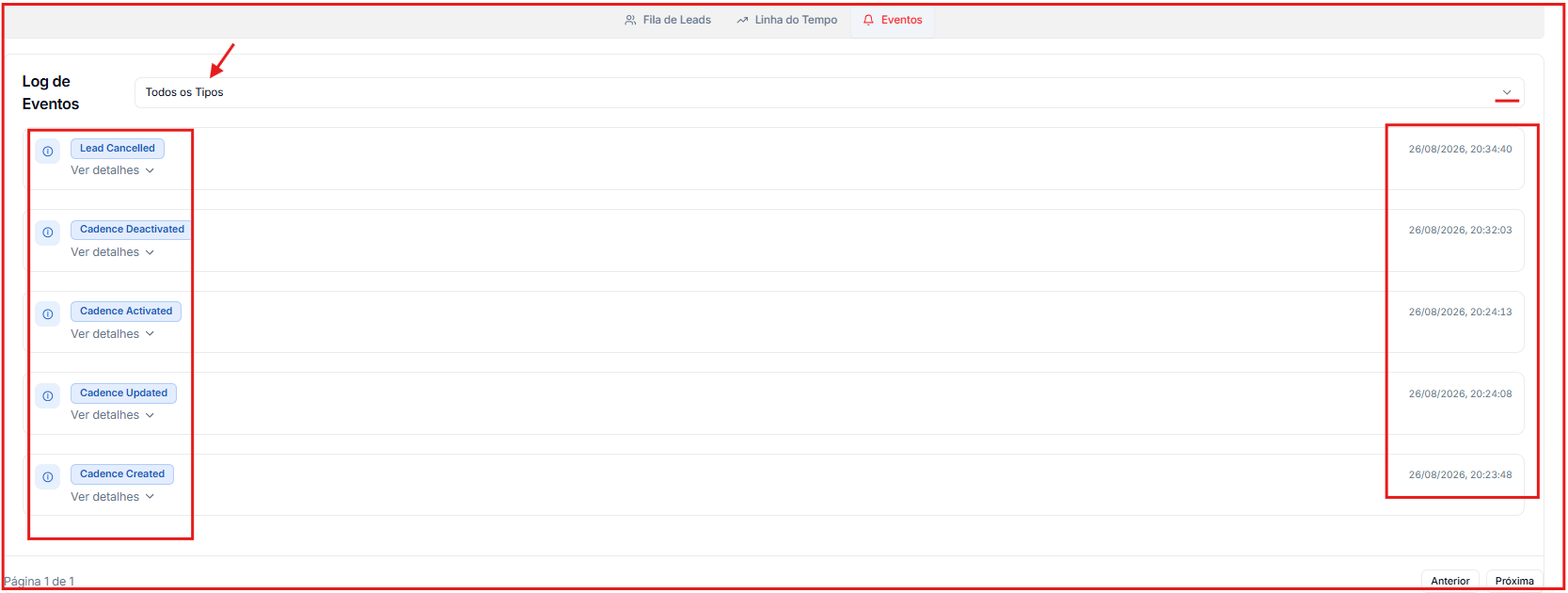Viewport: 1568px width, 593px height.
Task: Click the bell icon on Eventos
Action: point(868,20)
